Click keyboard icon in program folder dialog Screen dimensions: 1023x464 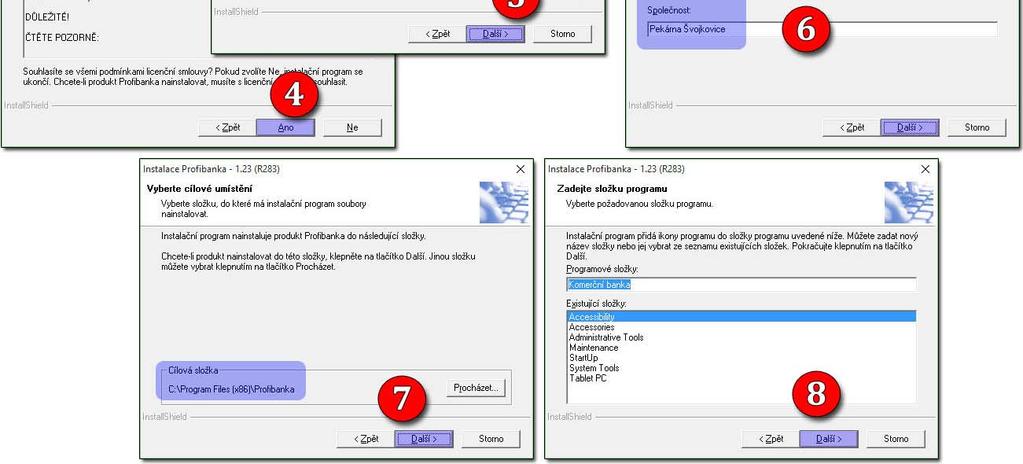click(909, 202)
